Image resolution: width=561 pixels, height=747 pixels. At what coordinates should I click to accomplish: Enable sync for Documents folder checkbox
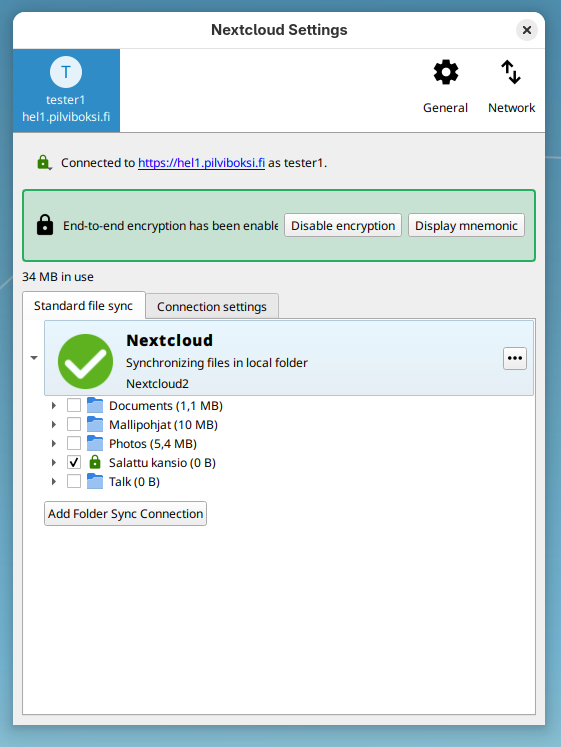[x=74, y=405]
